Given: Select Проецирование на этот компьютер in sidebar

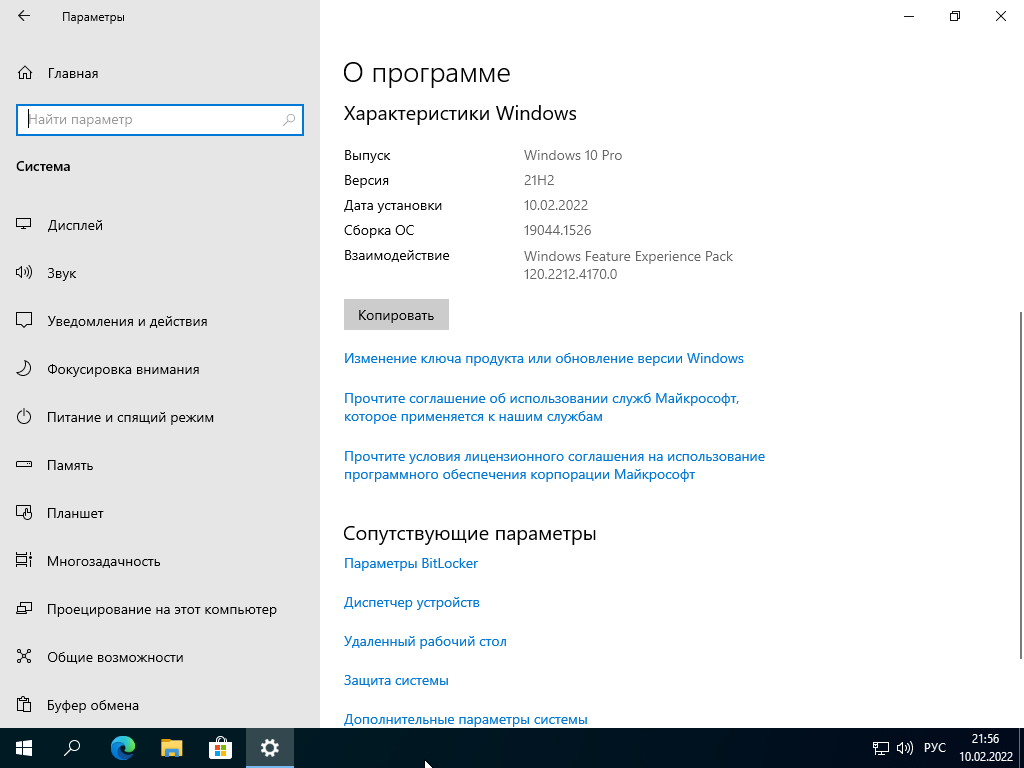Looking at the screenshot, I should pyautogui.click(x=162, y=609).
